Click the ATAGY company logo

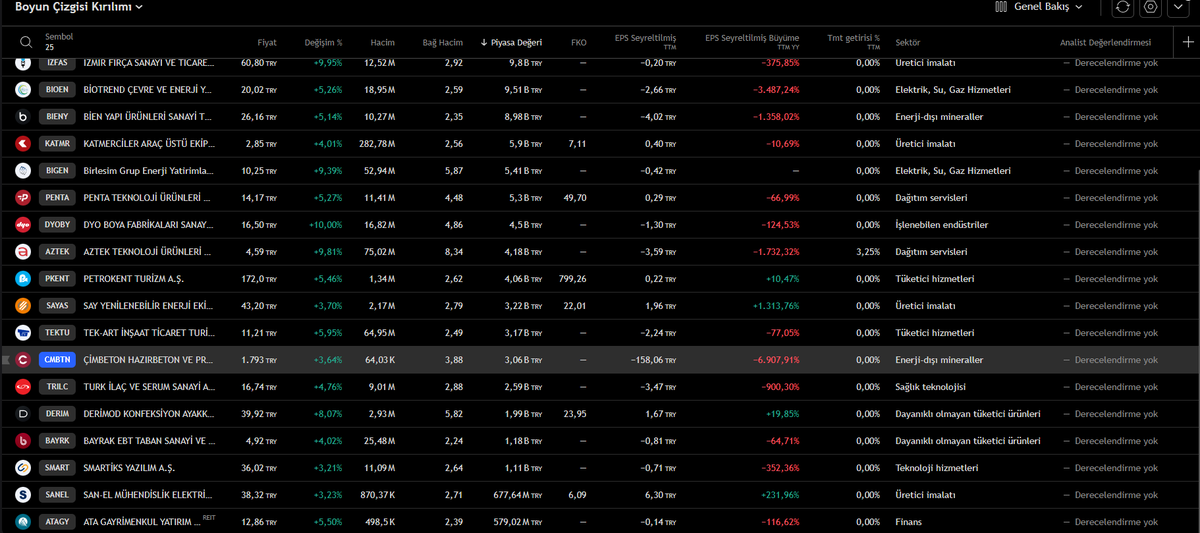pyautogui.click(x=23, y=522)
